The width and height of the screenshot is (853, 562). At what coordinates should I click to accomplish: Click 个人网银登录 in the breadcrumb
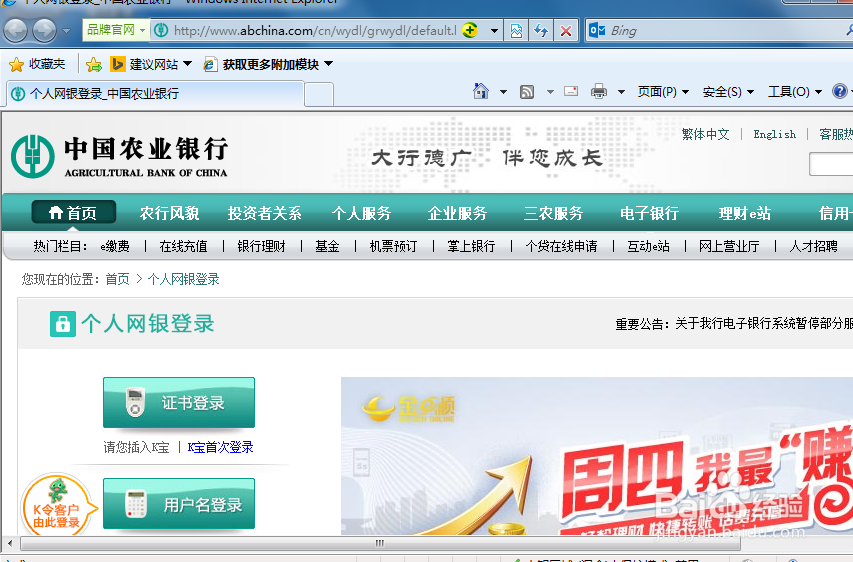click(183, 279)
